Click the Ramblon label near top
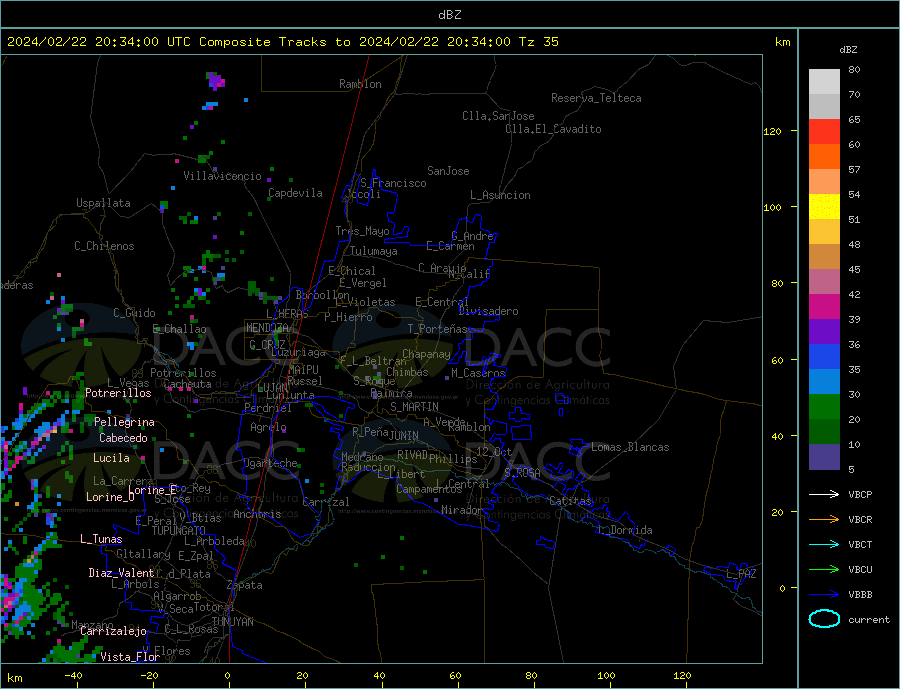Viewport: 900px width, 689px height. coord(360,84)
